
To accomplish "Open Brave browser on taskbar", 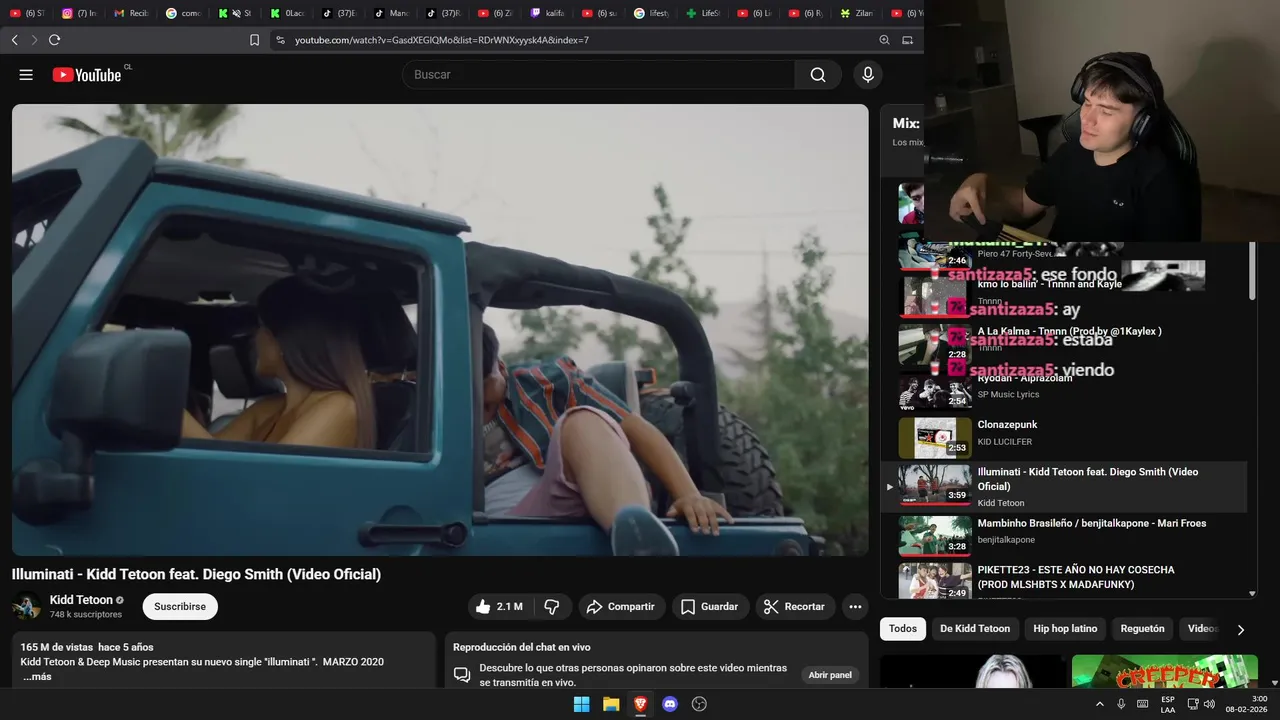I will [640, 704].
